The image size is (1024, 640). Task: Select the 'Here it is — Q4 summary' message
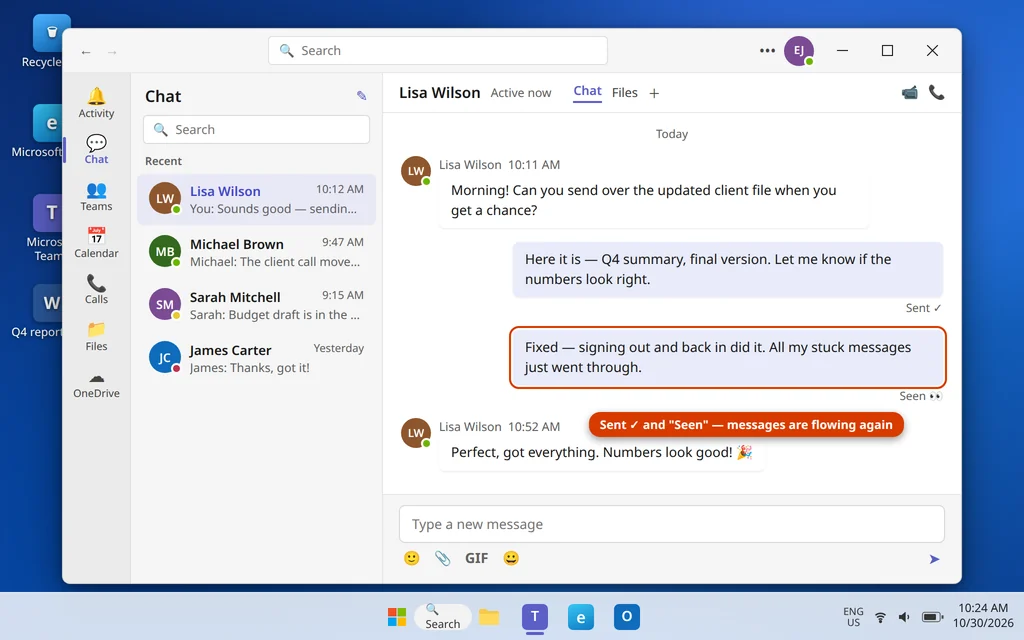(728, 269)
